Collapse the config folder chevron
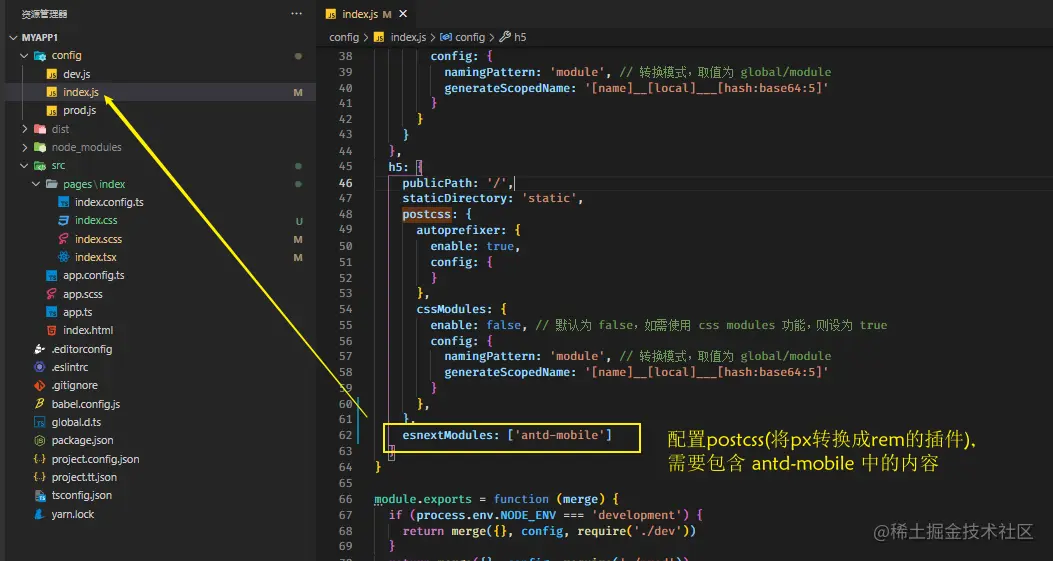 [25, 56]
